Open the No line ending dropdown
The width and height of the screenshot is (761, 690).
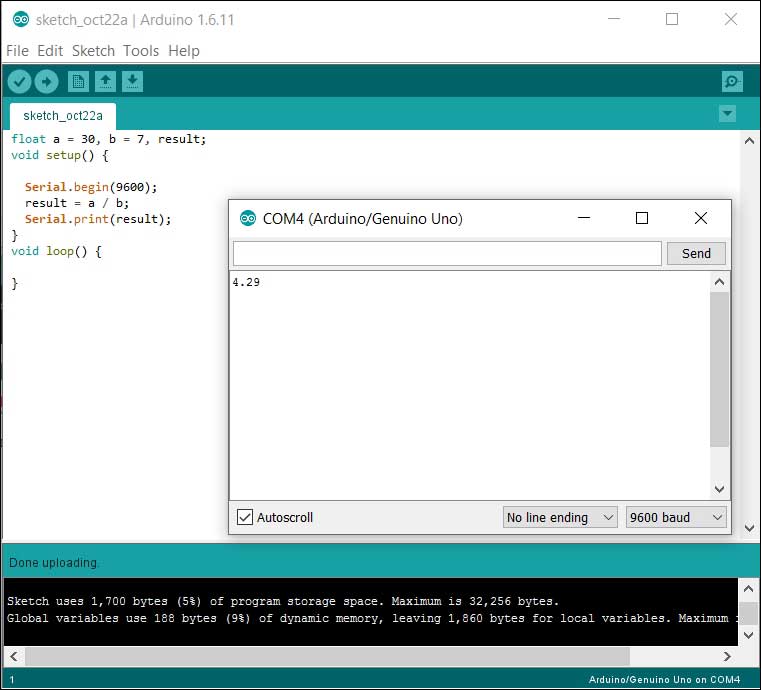(x=560, y=517)
